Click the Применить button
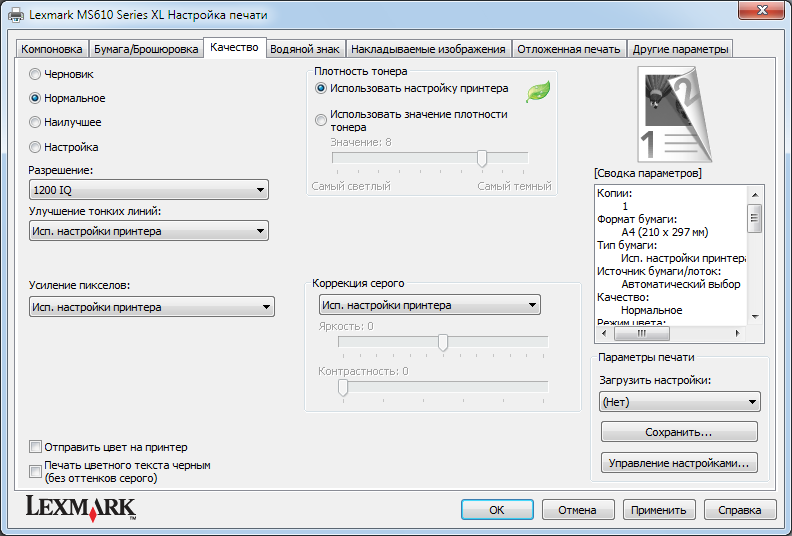 (659, 510)
